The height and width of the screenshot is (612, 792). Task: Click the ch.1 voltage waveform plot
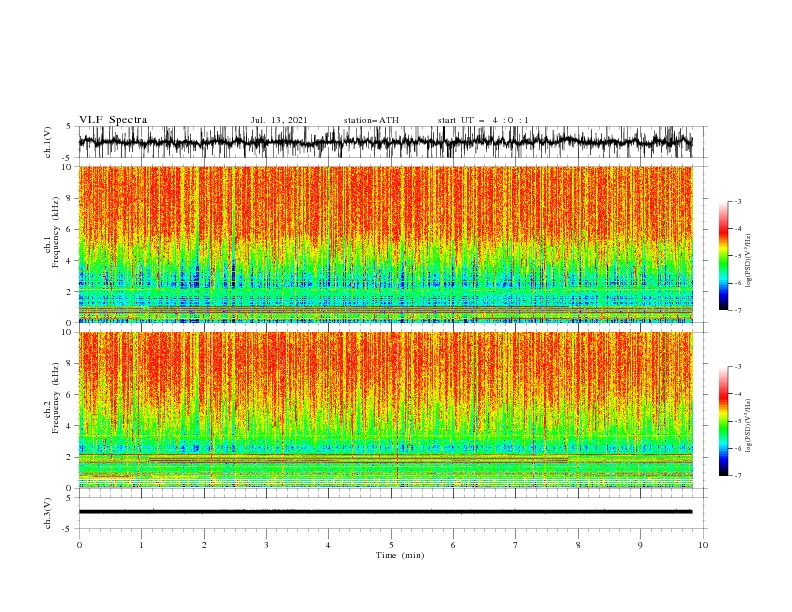385,142
